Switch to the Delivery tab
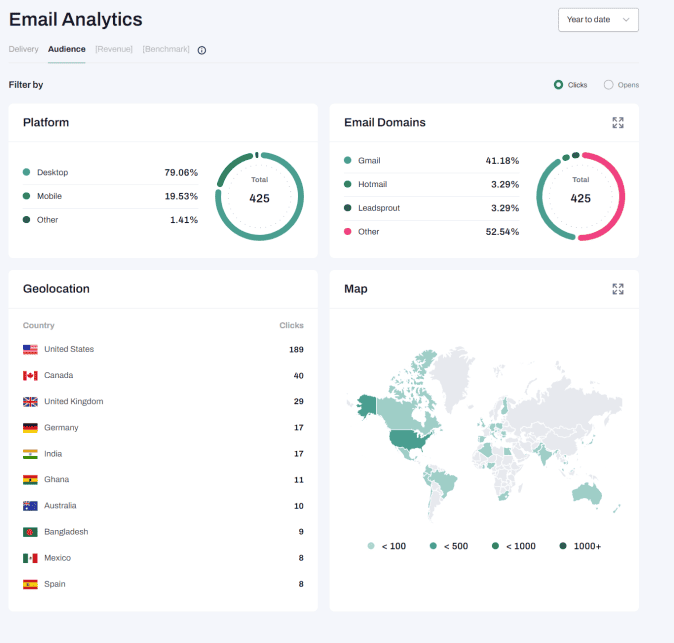Image resolution: width=674 pixels, height=643 pixels. point(24,49)
